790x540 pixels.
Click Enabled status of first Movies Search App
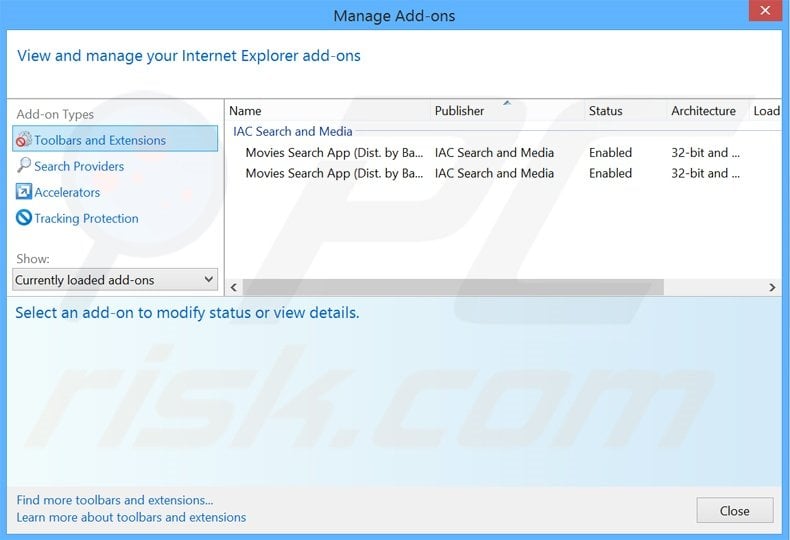(x=610, y=153)
